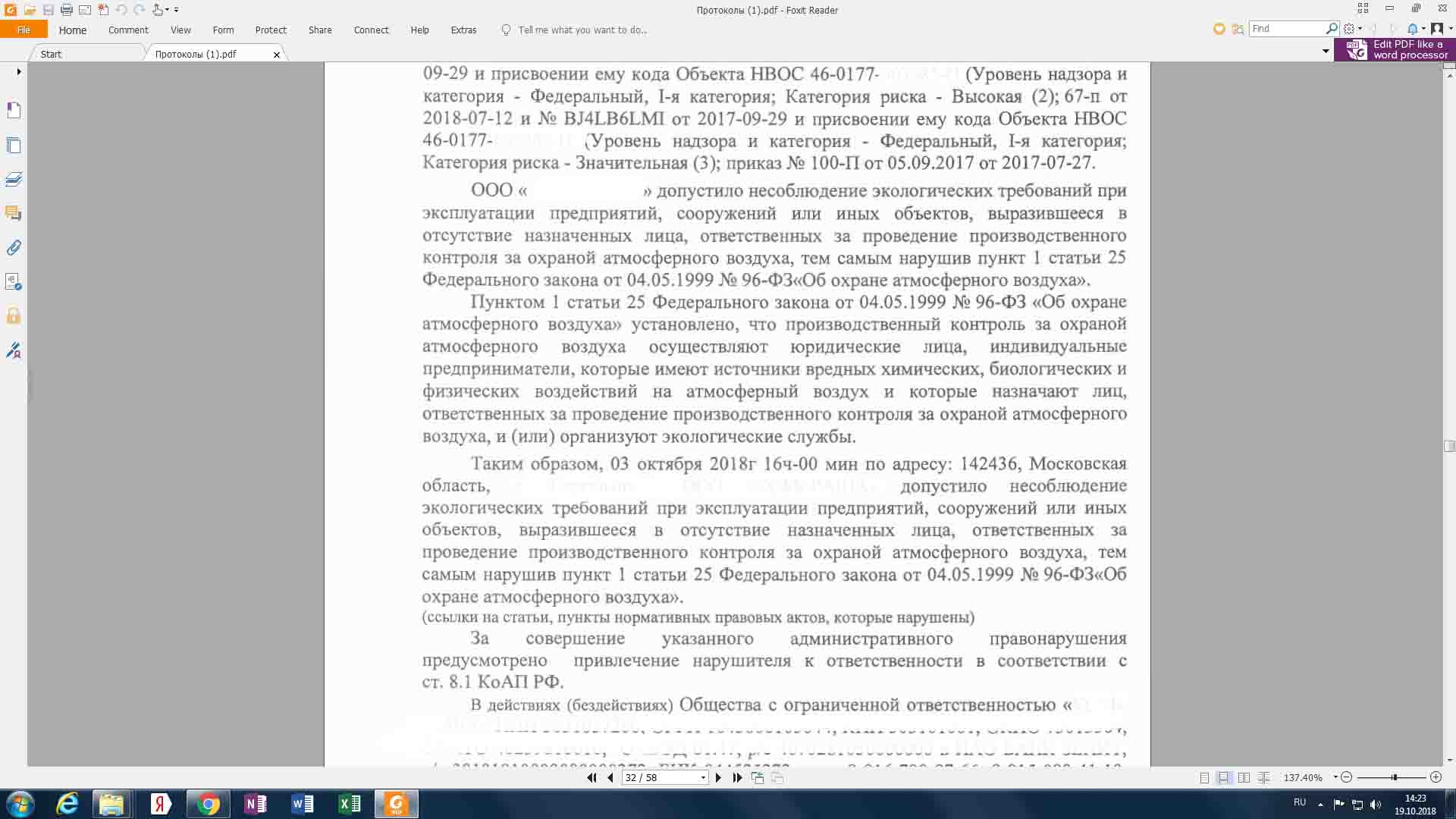Viewport: 1456px width, 819px height.
Task: Jump to the first page
Action: click(x=592, y=777)
